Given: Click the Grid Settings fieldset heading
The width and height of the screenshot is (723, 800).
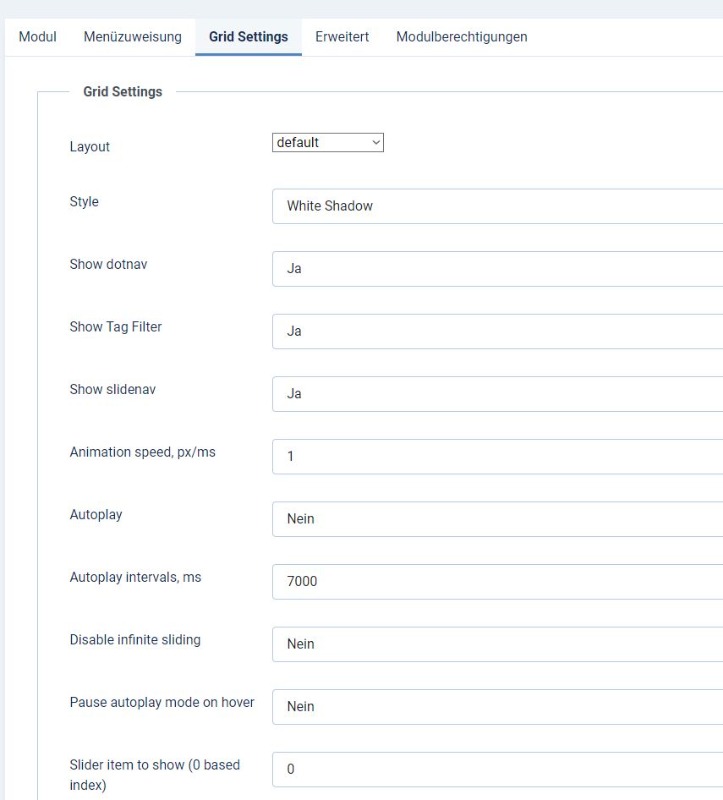Looking at the screenshot, I should pos(122,92).
